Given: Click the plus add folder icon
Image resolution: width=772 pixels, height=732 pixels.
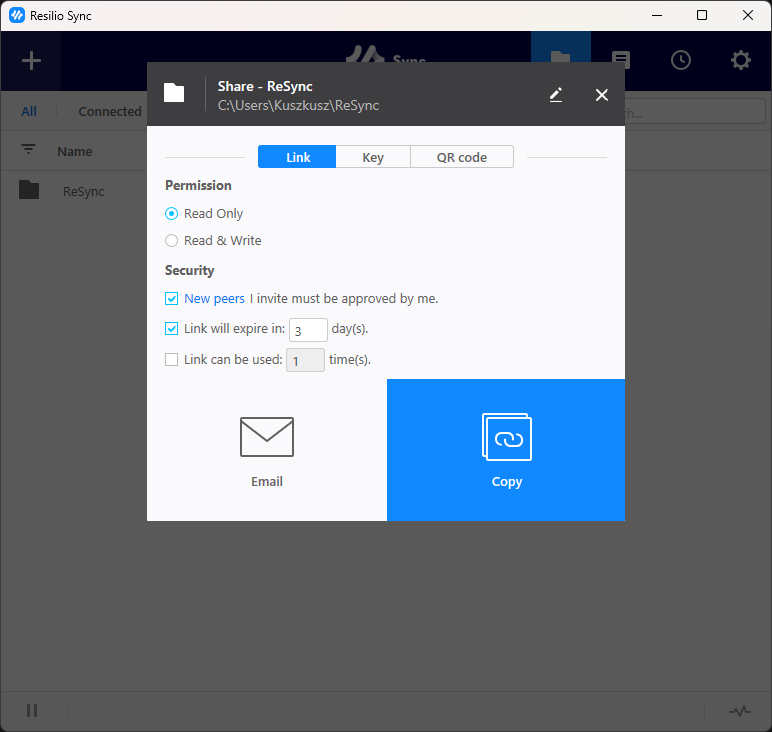Looking at the screenshot, I should pyautogui.click(x=31, y=61).
